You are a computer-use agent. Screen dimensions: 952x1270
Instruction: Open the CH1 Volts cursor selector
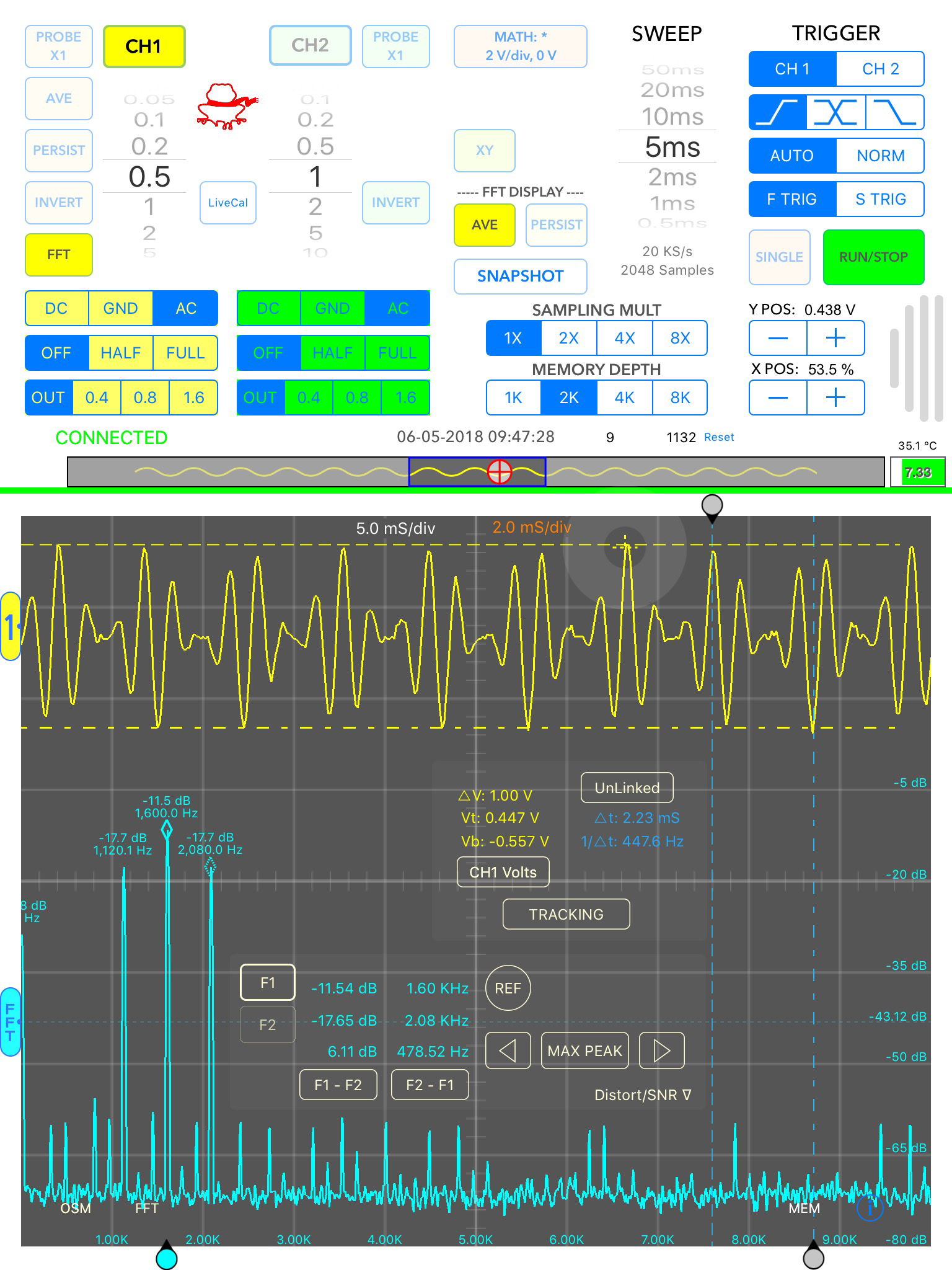(x=503, y=873)
